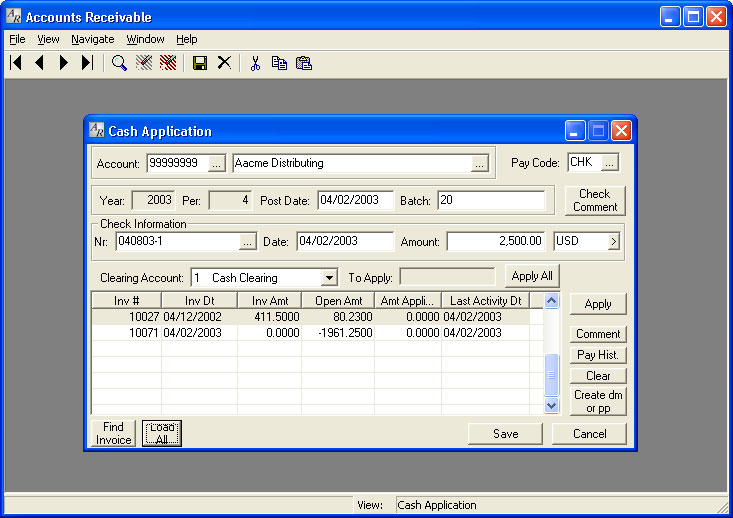The image size is (733, 518).
Task: Click the Apply button
Action: [x=598, y=304]
